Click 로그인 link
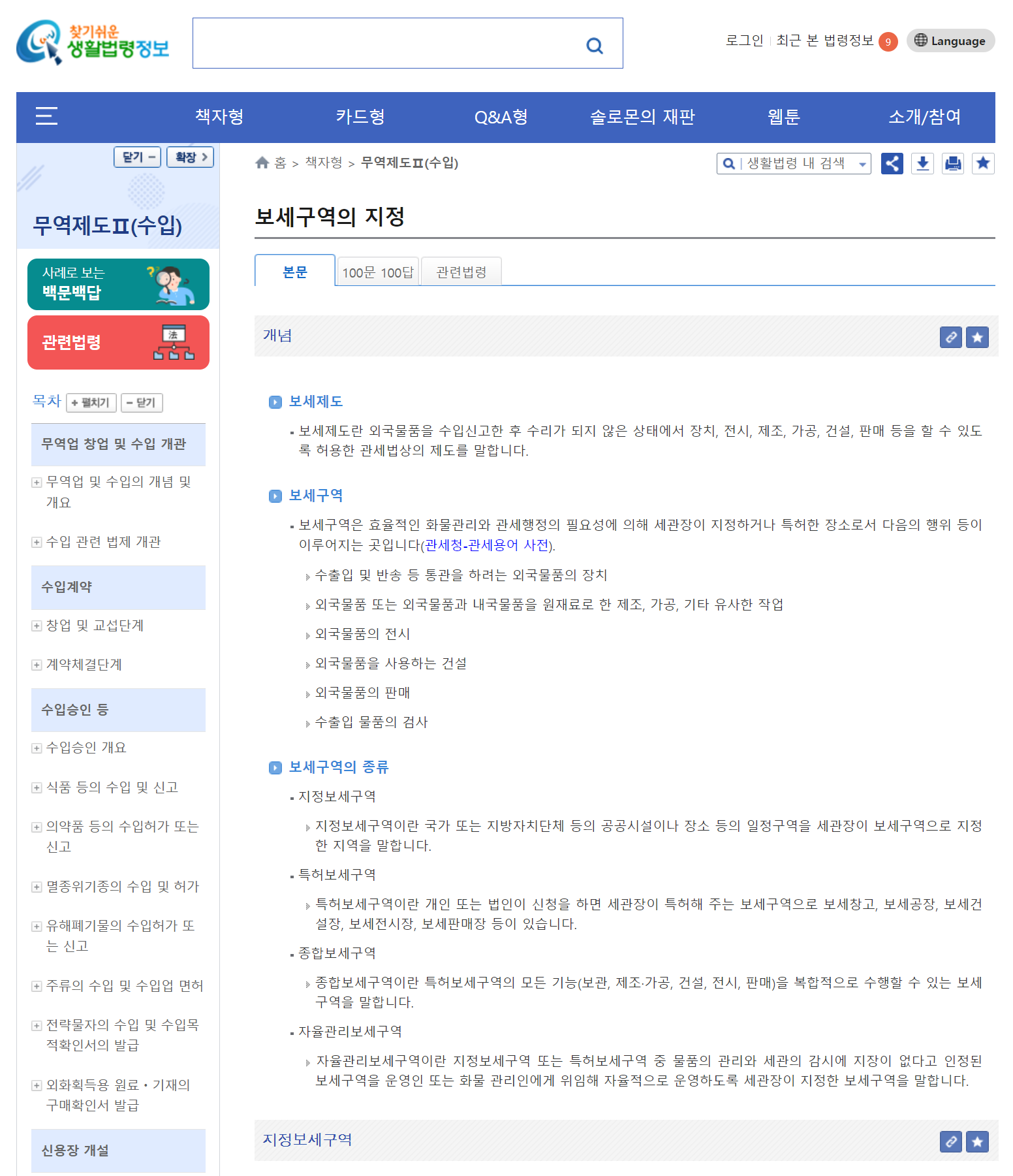Viewport: 1013px width, 1176px height. (745, 40)
